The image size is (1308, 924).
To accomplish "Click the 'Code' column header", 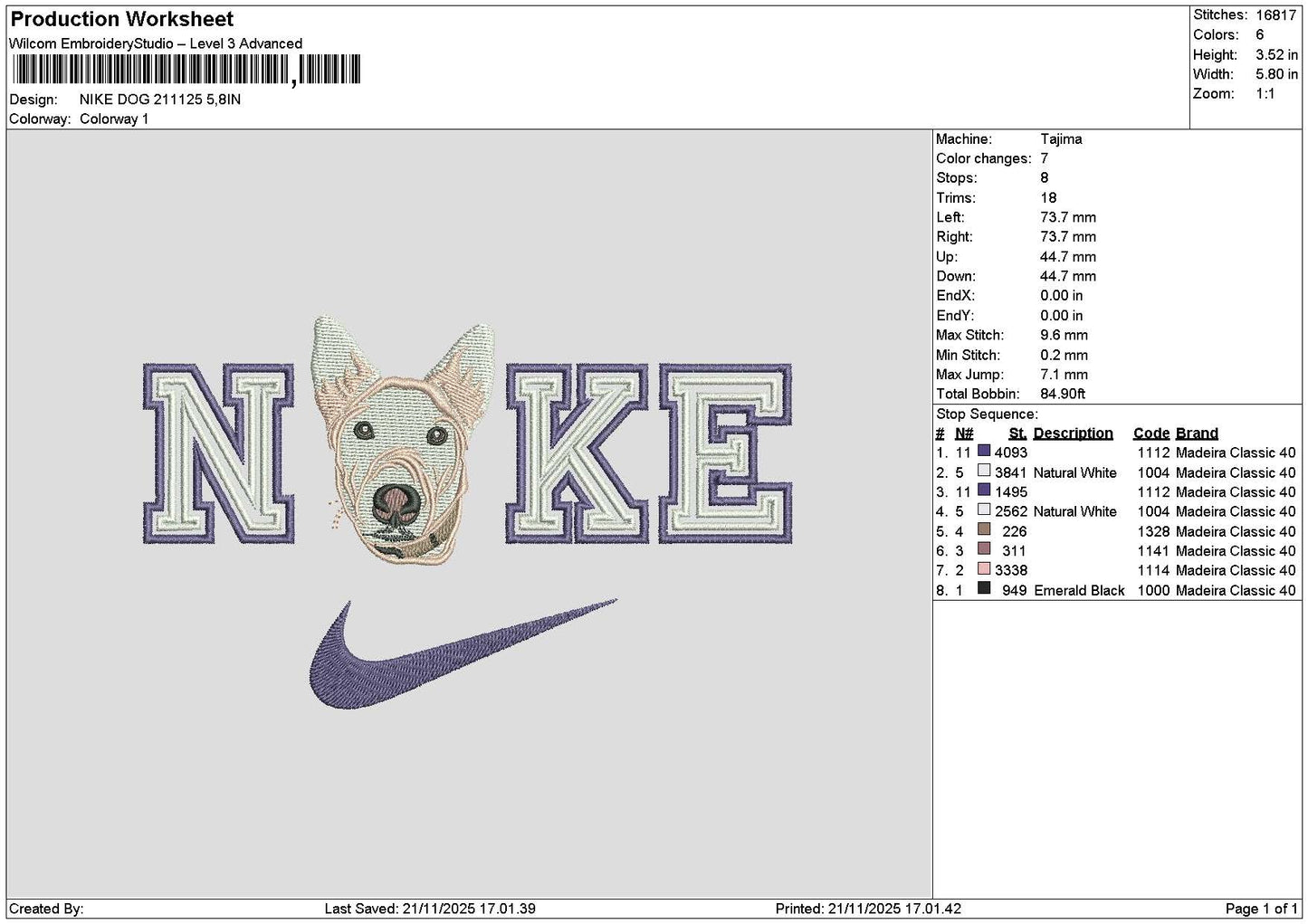I will pyautogui.click(x=1151, y=433).
